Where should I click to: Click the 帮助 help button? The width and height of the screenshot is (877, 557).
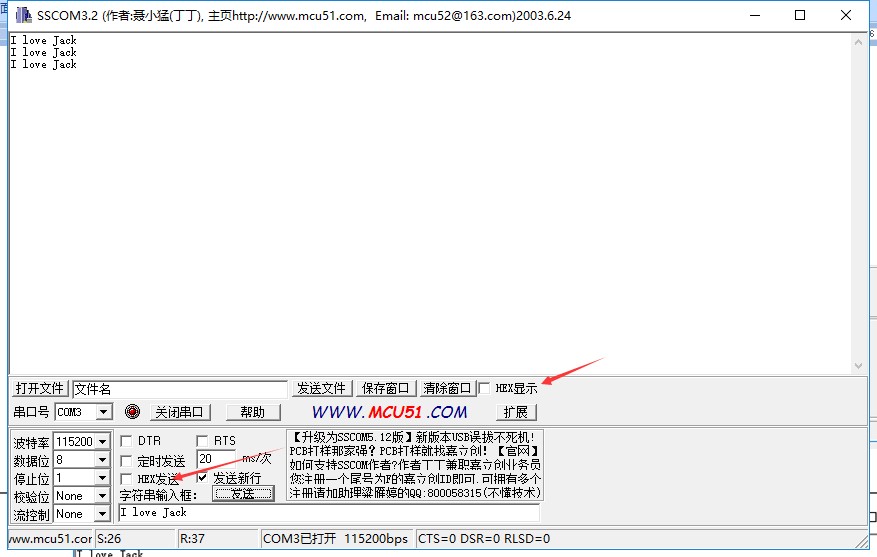253,412
